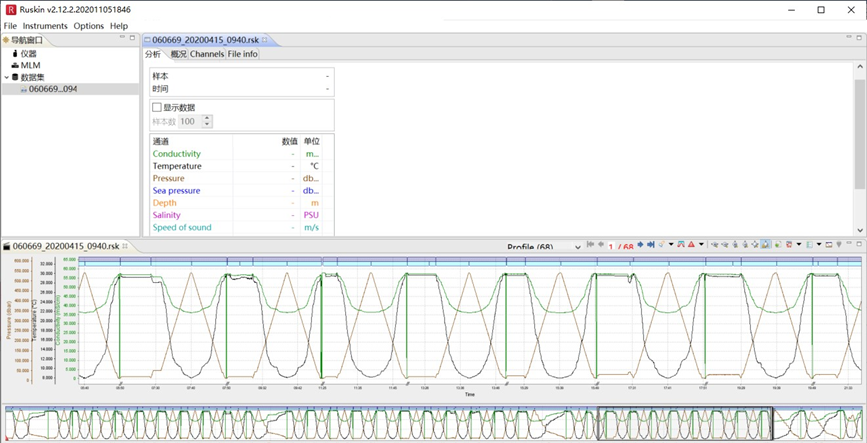867x443 pixels.
Task: Click the overview thumbnail strip at bottom
Action: (x=433, y=423)
